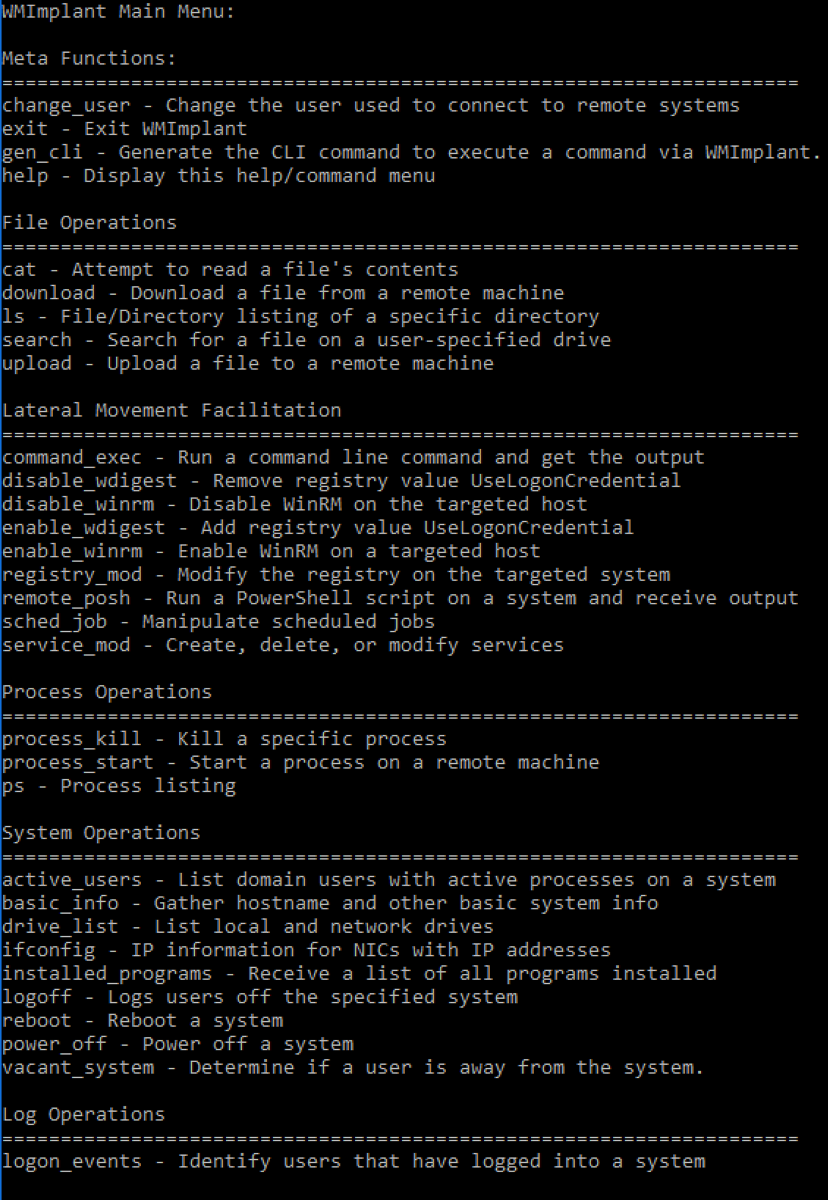This screenshot has height=1200, width=828.
Task: Select the process_kill command entry
Action: point(224,739)
